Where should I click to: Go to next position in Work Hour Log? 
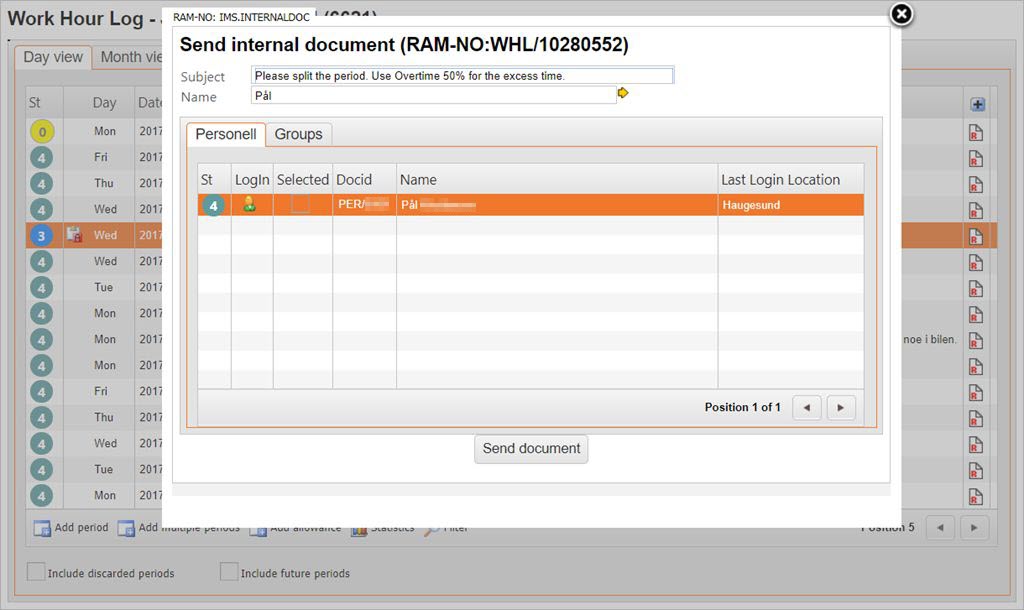[975, 528]
